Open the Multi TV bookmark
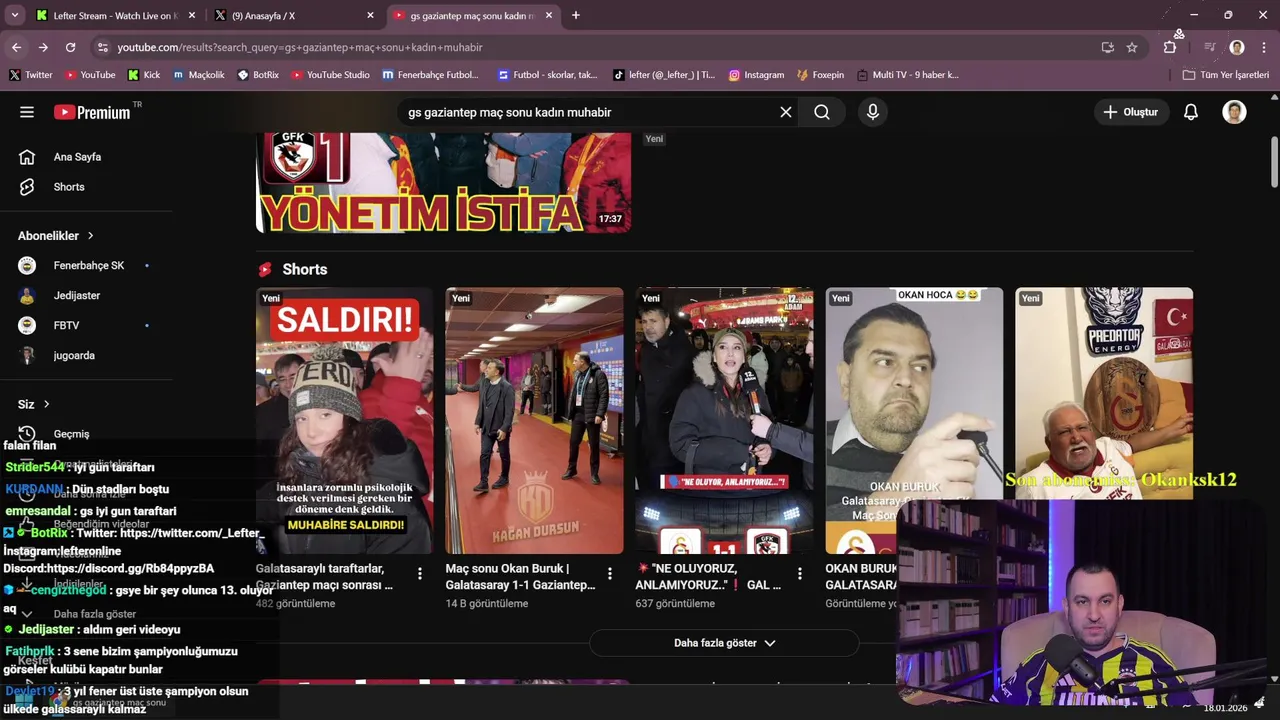This screenshot has height=720, width=1280. 907,75
